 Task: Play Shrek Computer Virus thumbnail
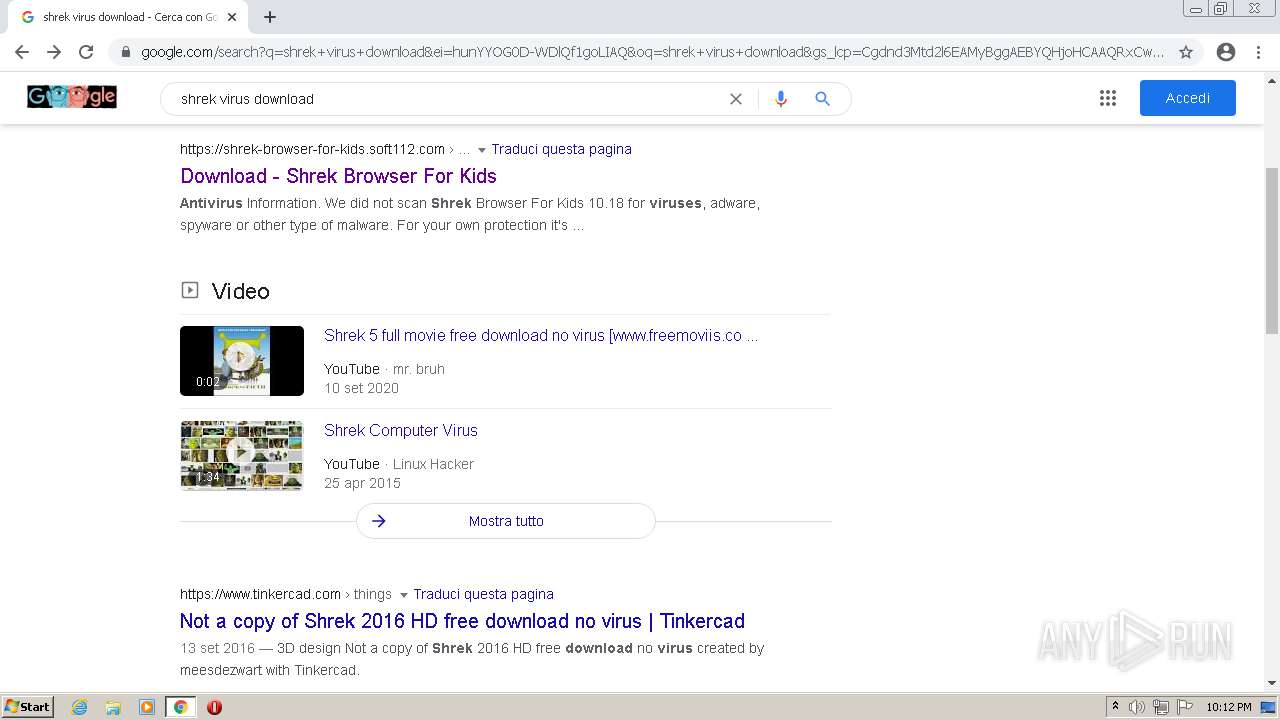pyautogui.click(x=242, y=456)
